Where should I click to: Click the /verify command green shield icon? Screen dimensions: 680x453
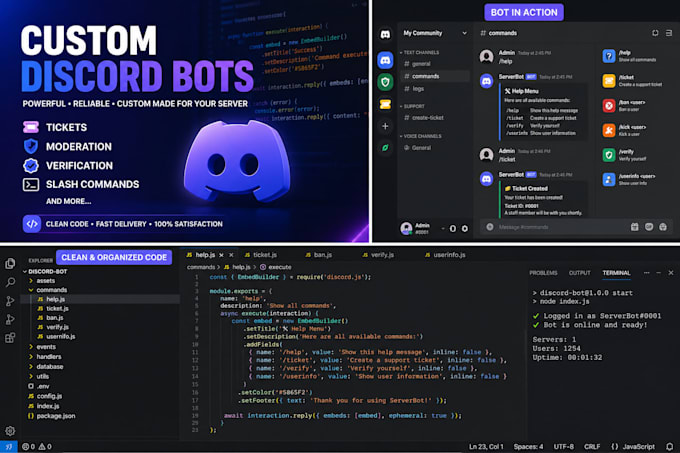pyautogui.click(x=609, y=155)
